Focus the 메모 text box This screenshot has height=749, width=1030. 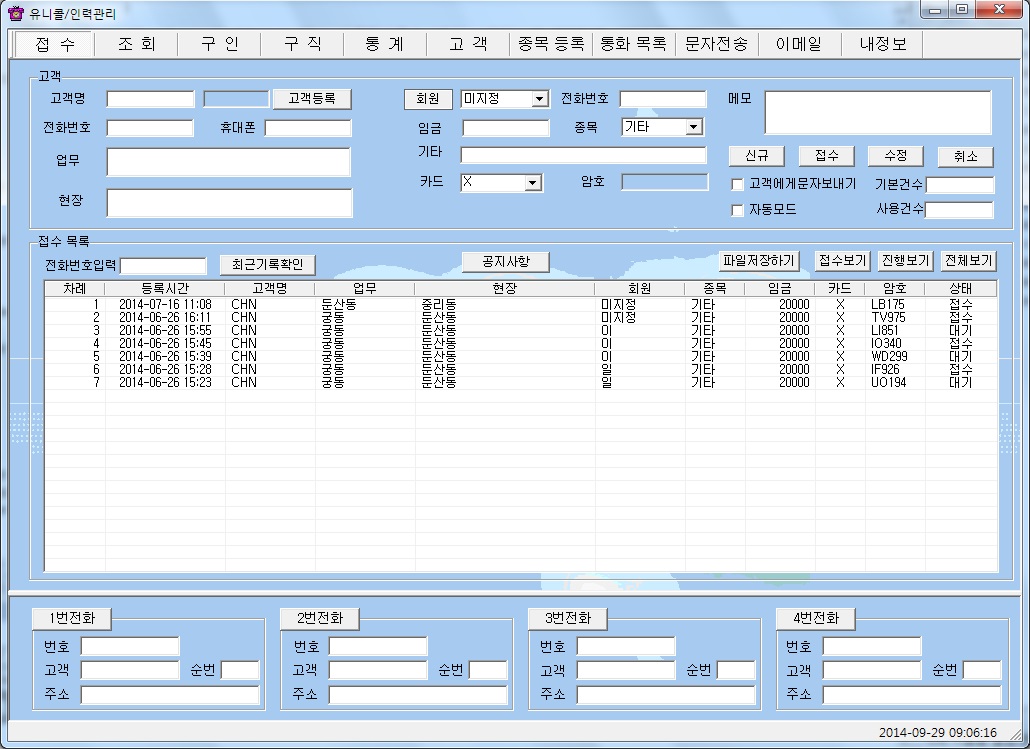877,112
